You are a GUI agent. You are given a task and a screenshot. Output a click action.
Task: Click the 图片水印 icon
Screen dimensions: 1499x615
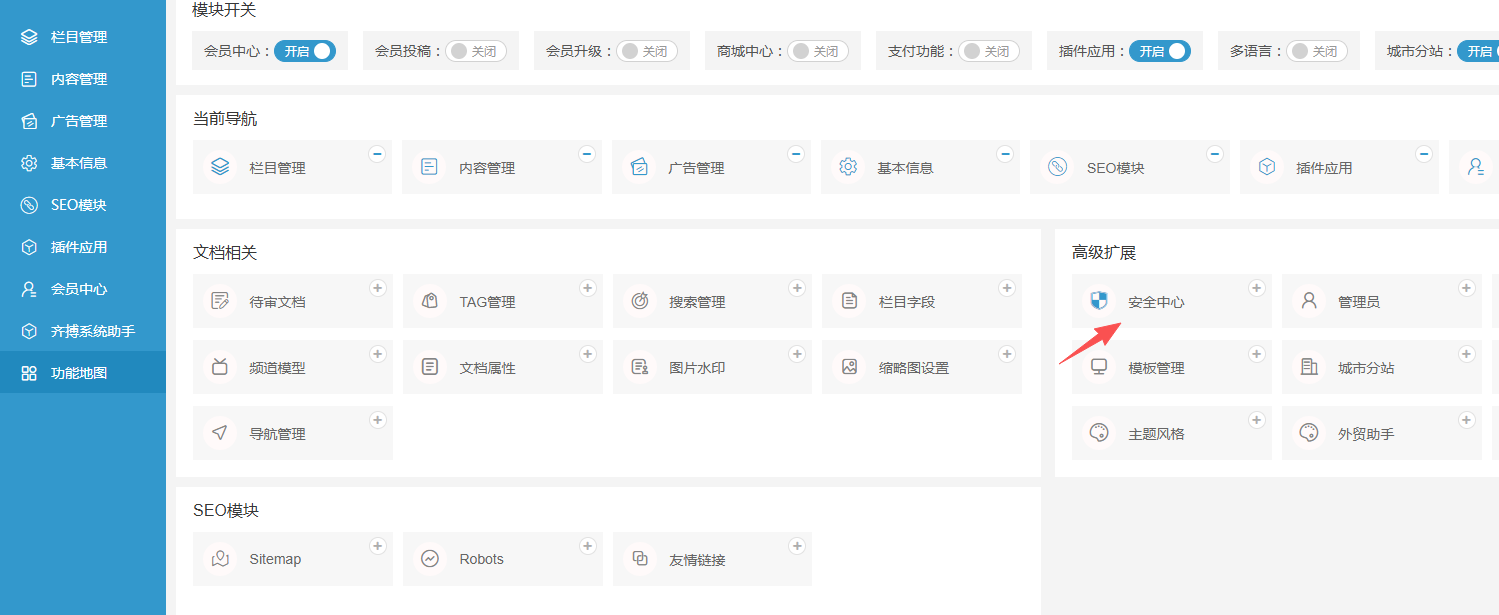tap(640, 367)
